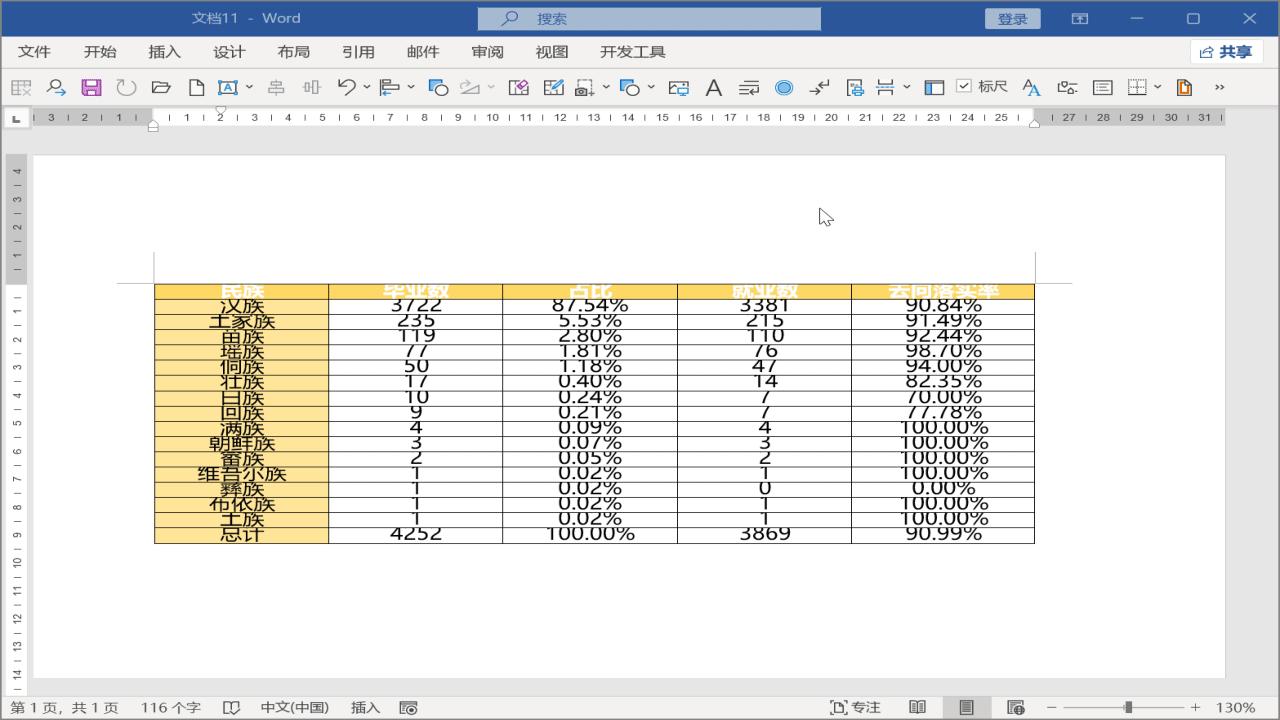Open the text box dropdown arrow

[249, 88]
